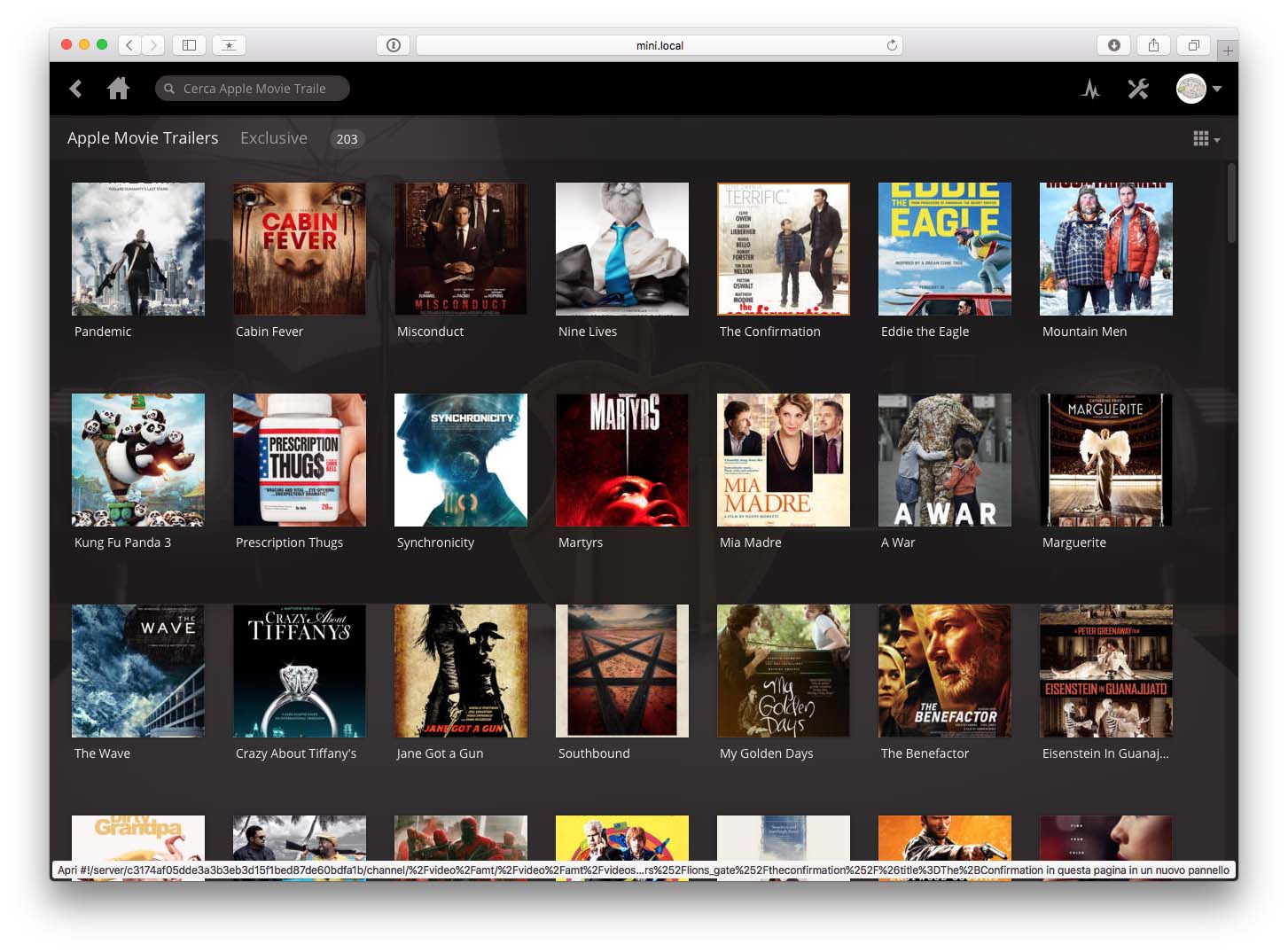The height and width of the screenshot is (952, 1288).
Task: Click the Safari forward navigation button
Action: point(153,45)
